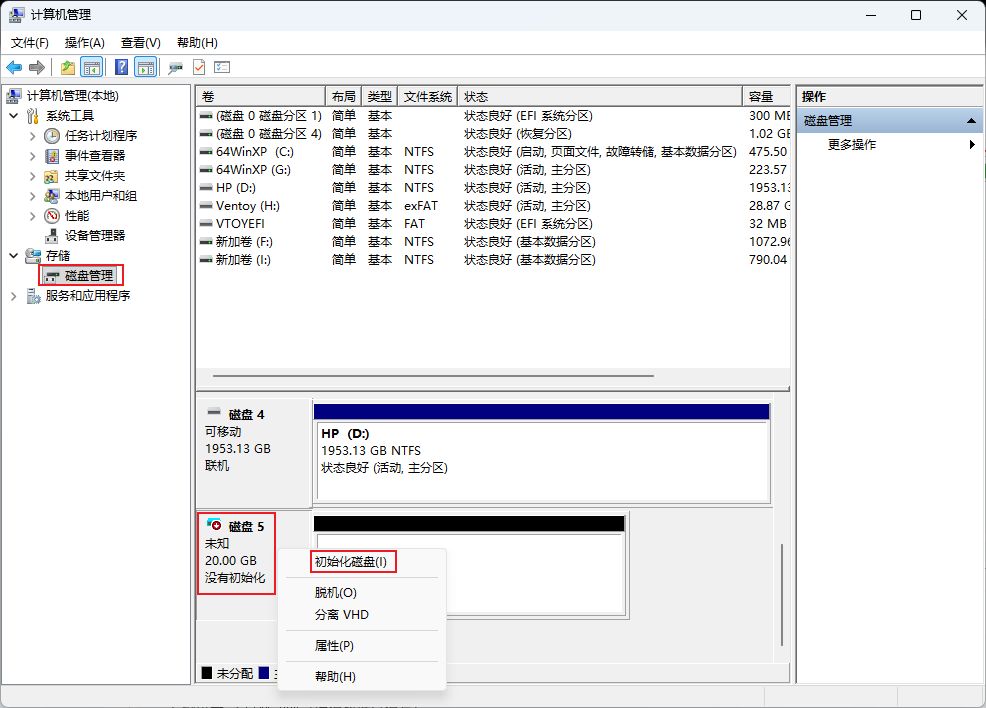Choose 初始化磁盘(I) from context menu
The width and height of the screenshot is (986, 708).
350,561
